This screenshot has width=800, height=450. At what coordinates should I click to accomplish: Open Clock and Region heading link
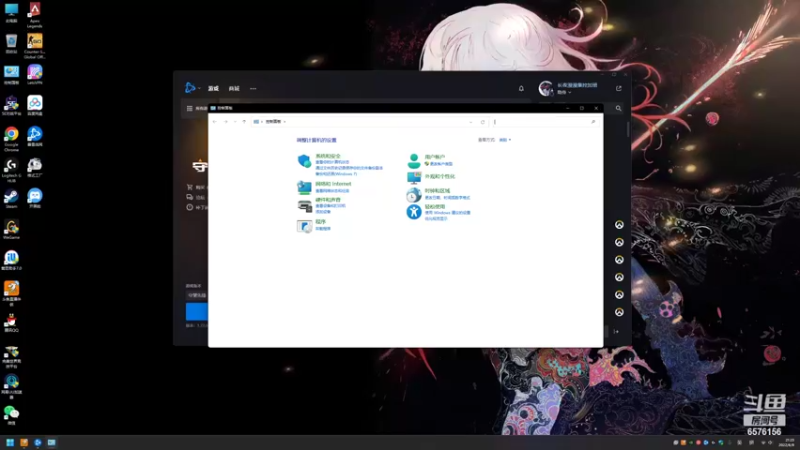(437, 191)
